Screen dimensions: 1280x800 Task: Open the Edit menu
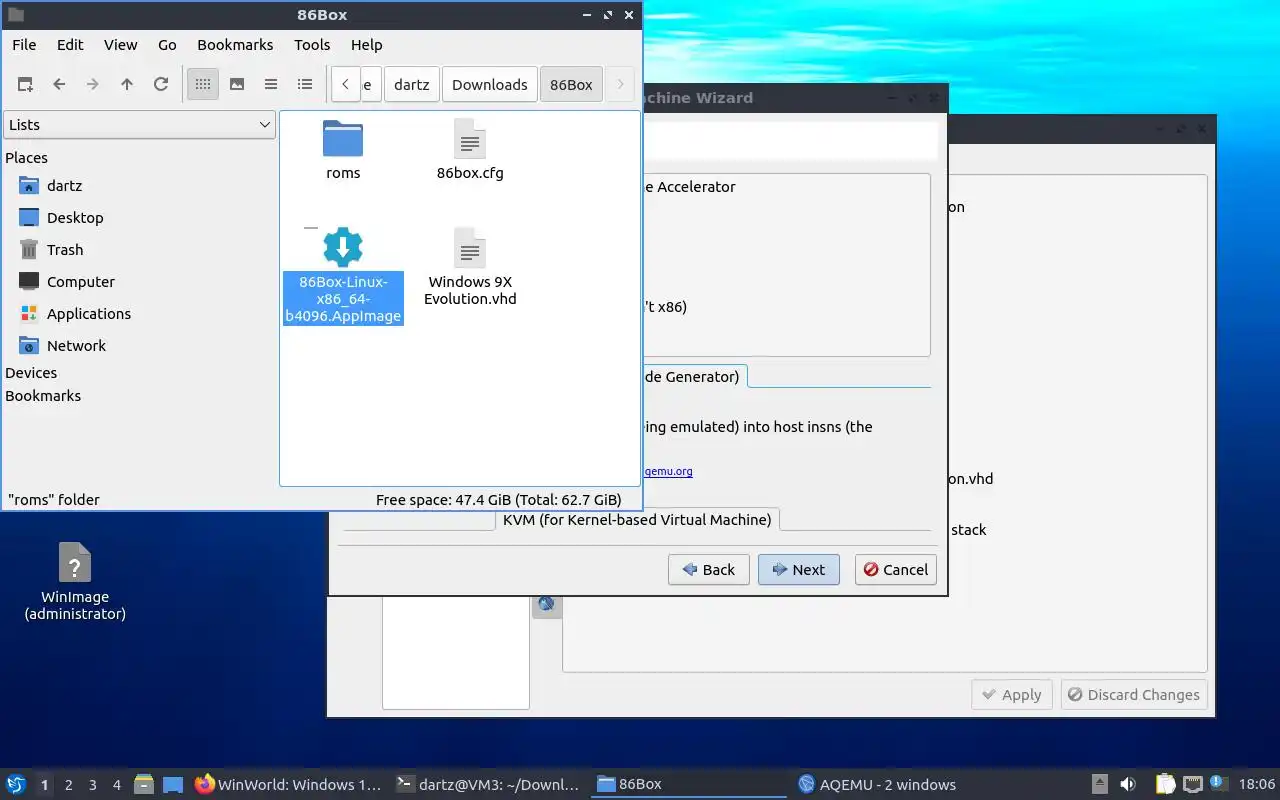coord(70,45)
